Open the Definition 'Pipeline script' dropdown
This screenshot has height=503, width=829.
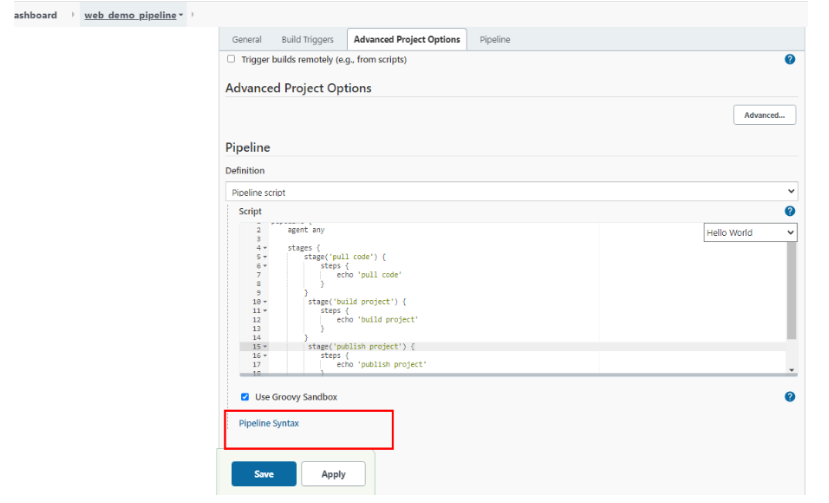[x=511, y=191]
